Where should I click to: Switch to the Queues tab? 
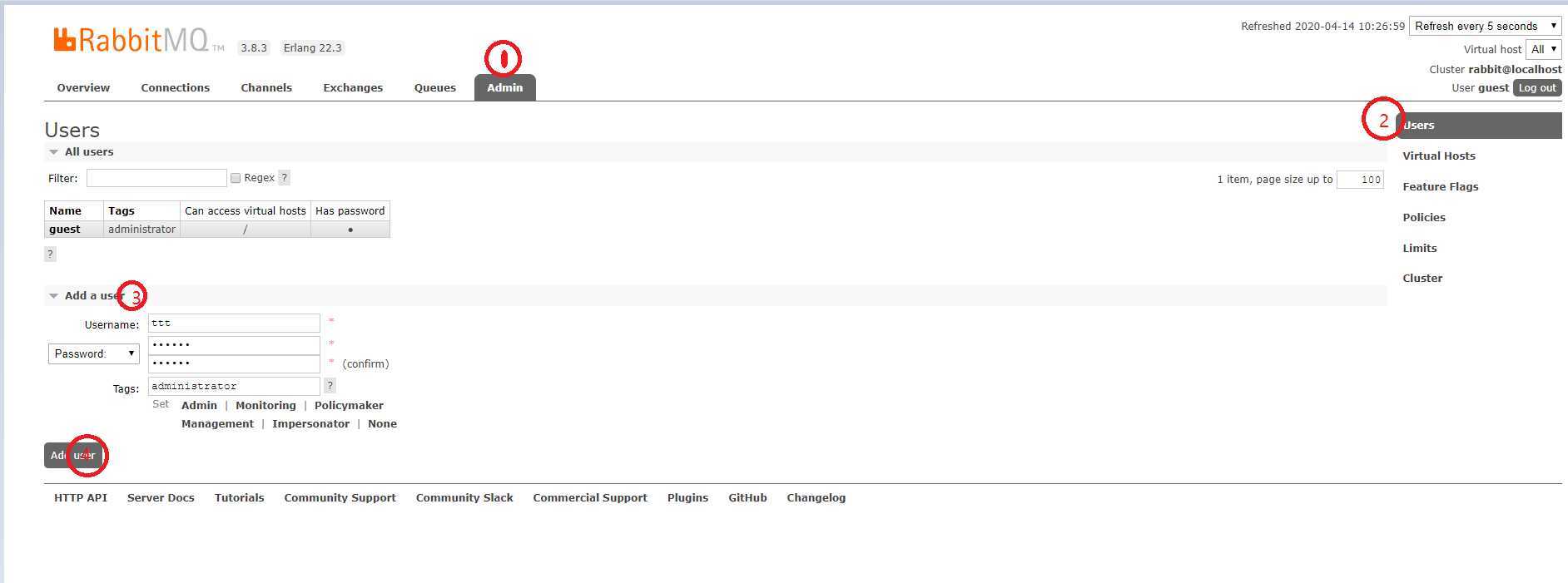tap(435, 87)
